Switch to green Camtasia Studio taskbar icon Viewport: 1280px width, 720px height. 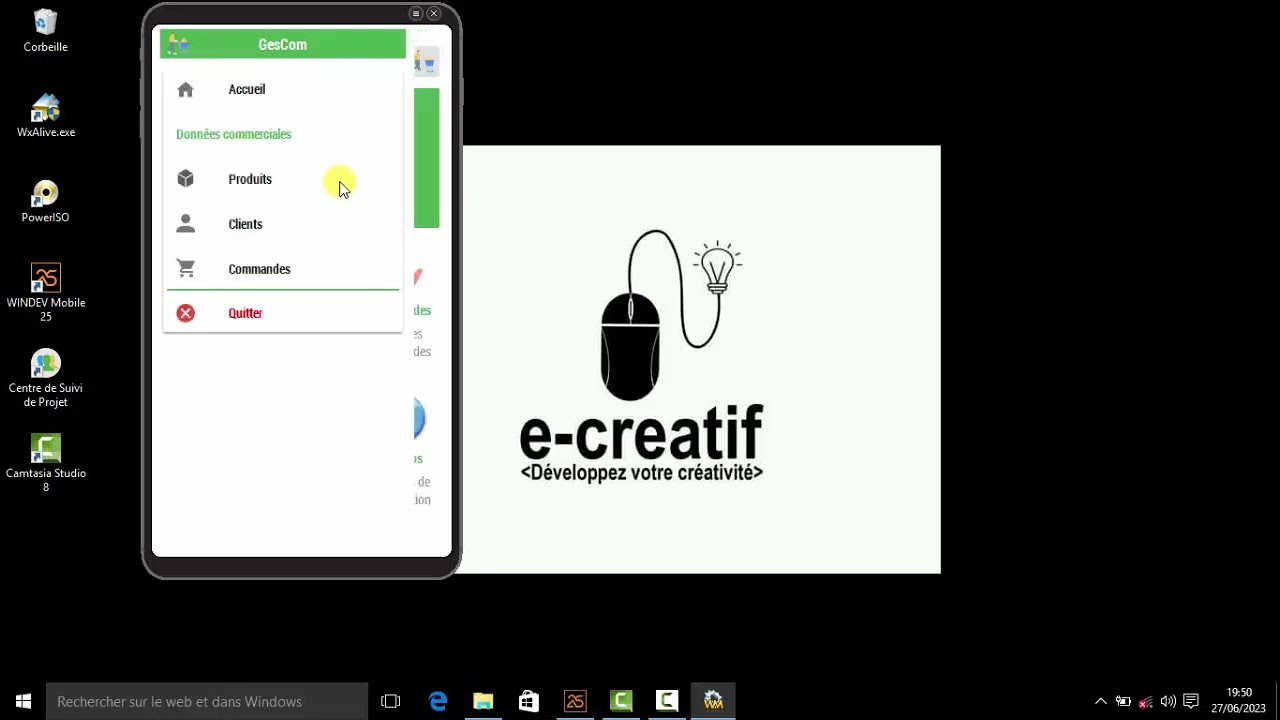click(x=621, y=701)
